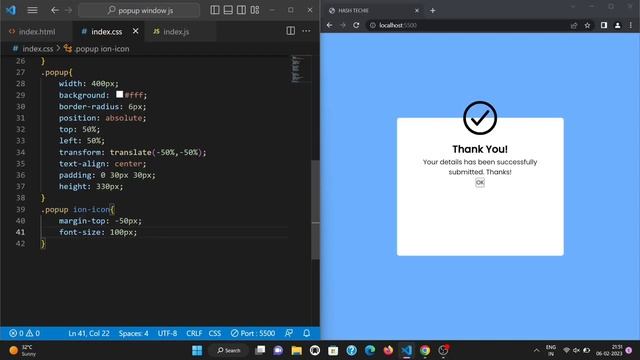The width and height of the screenshot is (640, 360).
Task: Click the #fff color swatch in code
Action: (120, 94)
